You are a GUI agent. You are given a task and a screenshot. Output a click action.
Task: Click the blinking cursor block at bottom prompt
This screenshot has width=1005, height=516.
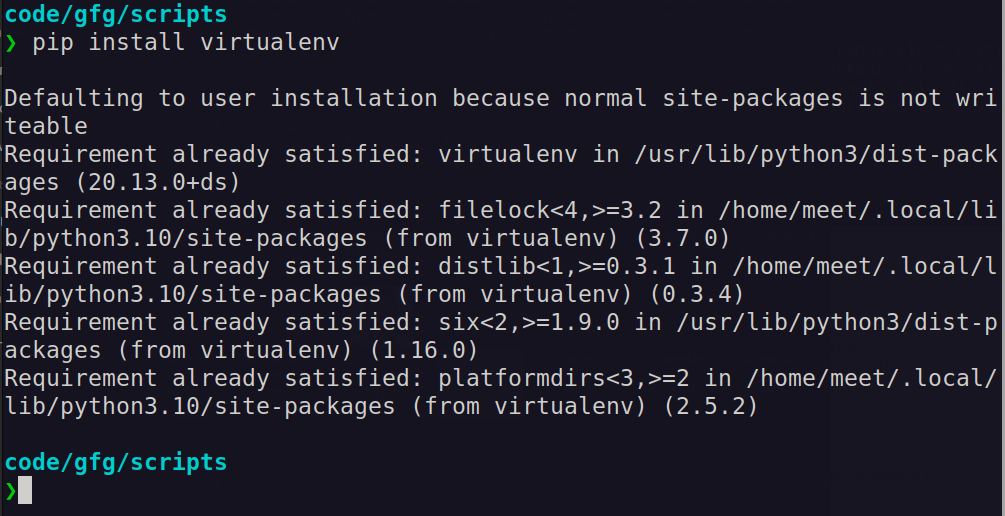tap(25, 490)
